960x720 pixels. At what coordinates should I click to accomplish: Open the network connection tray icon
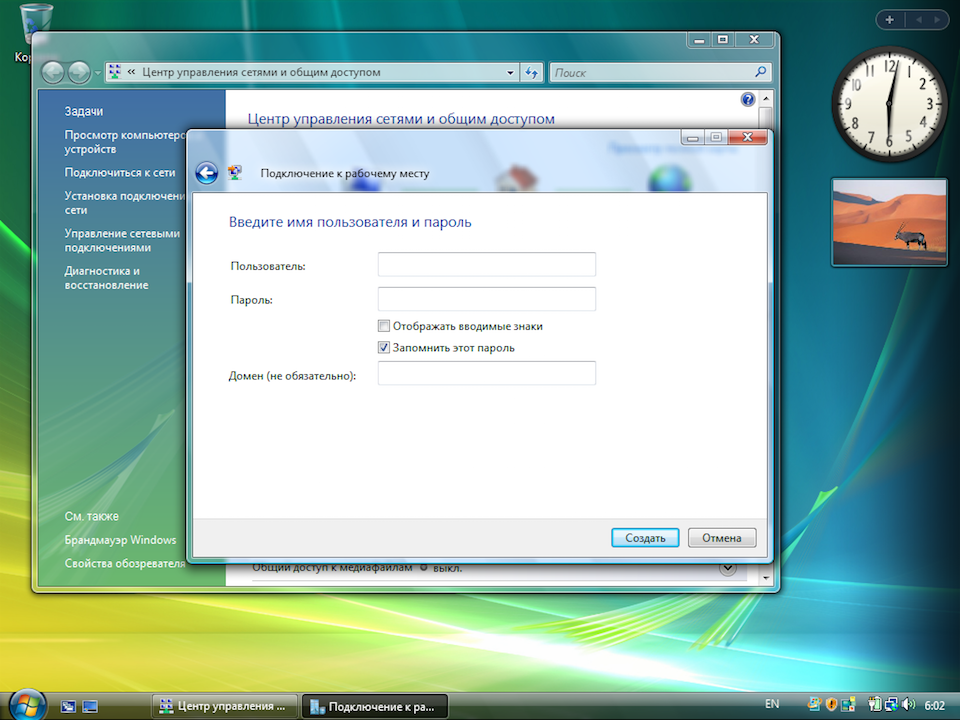(x=891, y=705)
